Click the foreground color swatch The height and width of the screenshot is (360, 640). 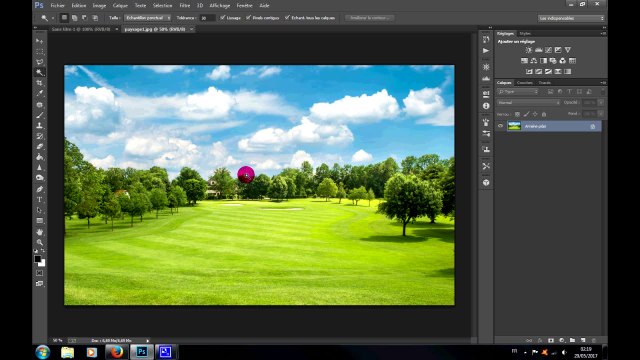point(38,259)
